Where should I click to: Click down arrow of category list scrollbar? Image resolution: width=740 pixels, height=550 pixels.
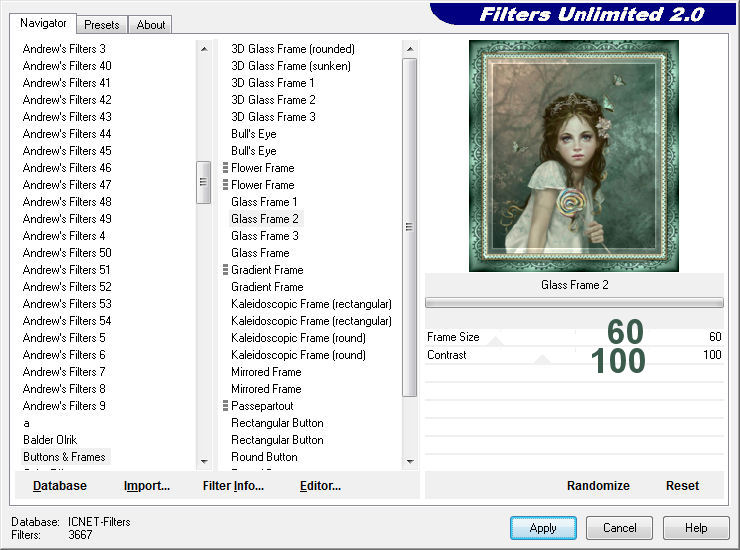coord(204,461)
